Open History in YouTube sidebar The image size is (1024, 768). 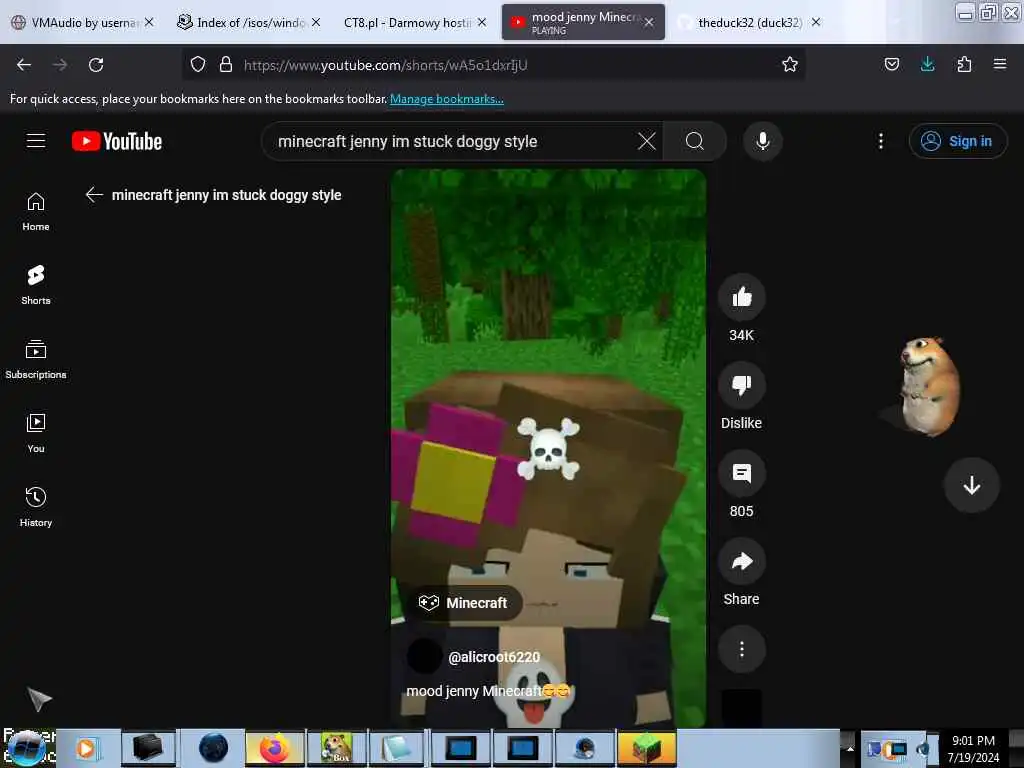pyautogui.click(x=36, y=507)
